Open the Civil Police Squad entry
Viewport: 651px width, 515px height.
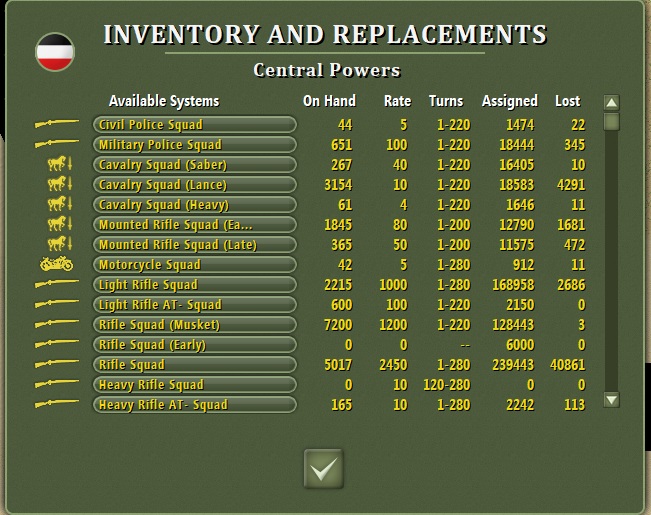click(x=195, y=125)
